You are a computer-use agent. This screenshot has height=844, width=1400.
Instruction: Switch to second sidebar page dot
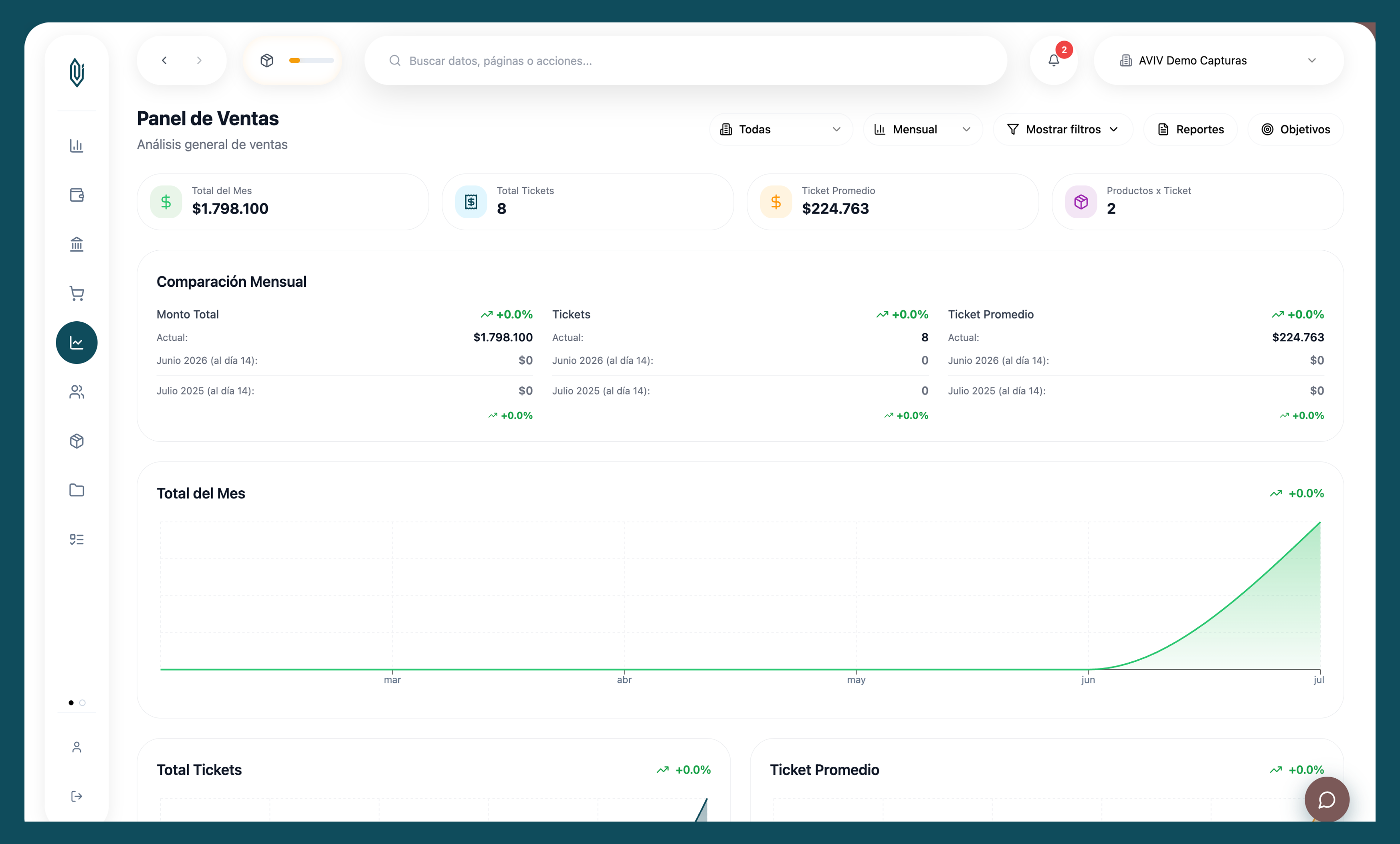point(83,703)
